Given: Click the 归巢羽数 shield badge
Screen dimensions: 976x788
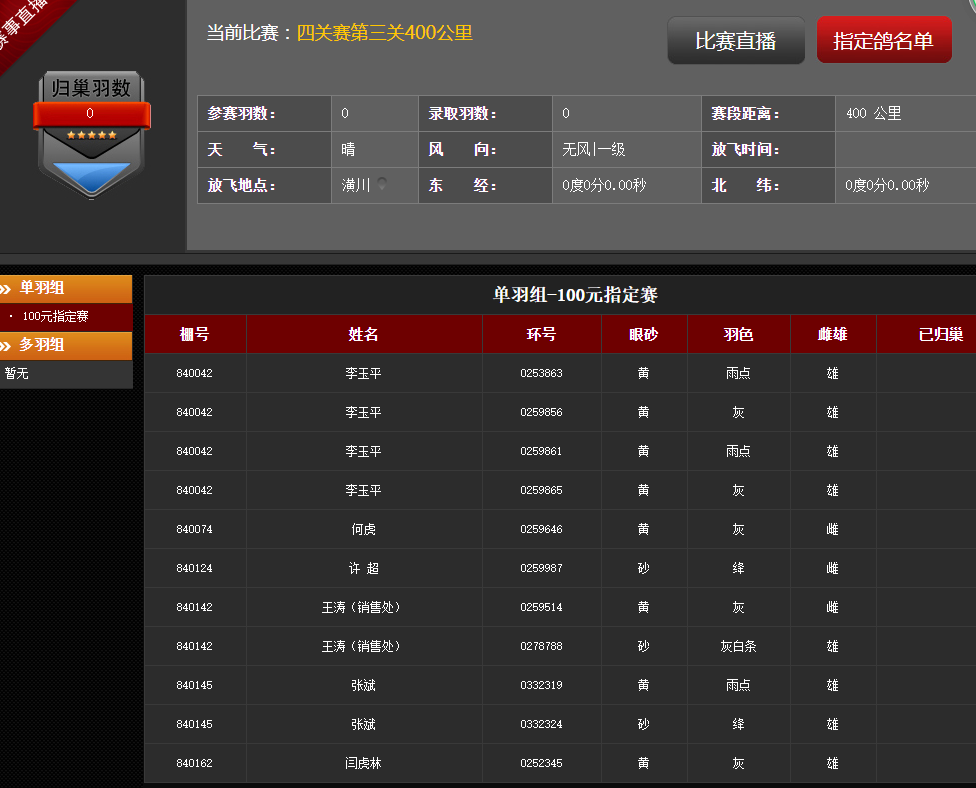Looking at the screenshot, I should [x=92, y=135].
